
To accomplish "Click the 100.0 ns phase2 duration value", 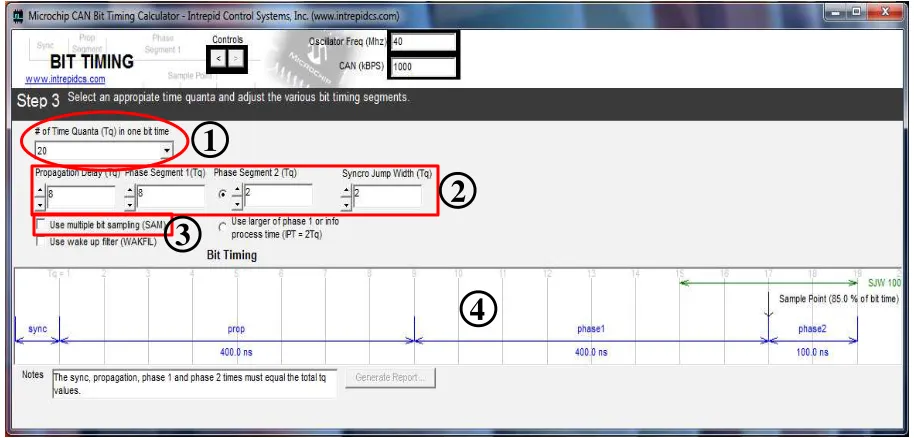I will click(x=813, y=352).
